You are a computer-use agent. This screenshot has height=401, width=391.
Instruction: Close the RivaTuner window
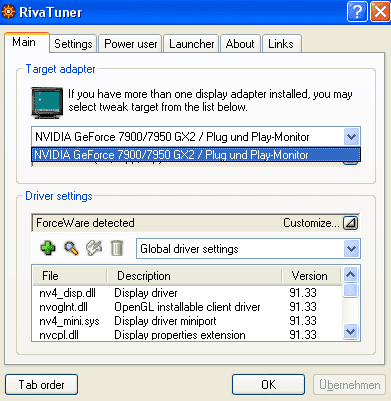(380, 12)
